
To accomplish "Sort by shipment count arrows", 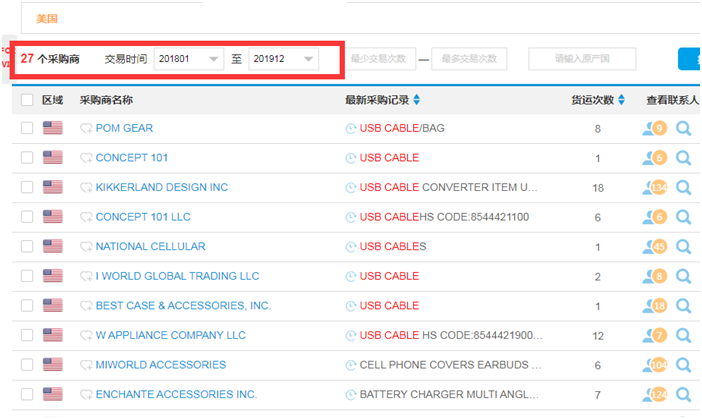I will click(x=621, y=100).
